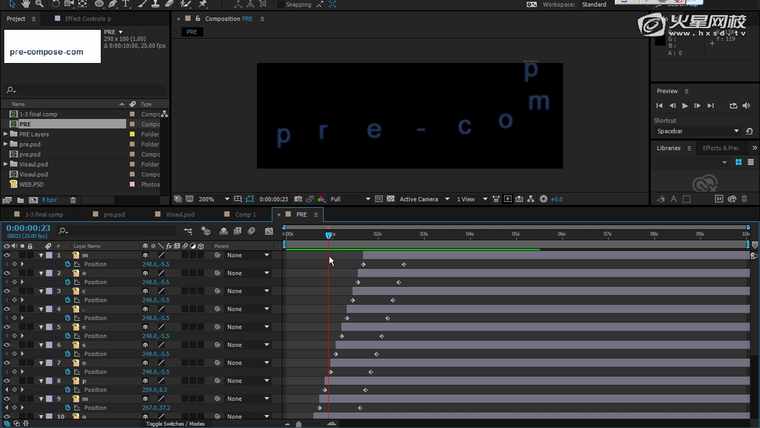Switch to the Comp 1 timeline tab
This screenshot has width=760, height=428.
tap(245, 214)
